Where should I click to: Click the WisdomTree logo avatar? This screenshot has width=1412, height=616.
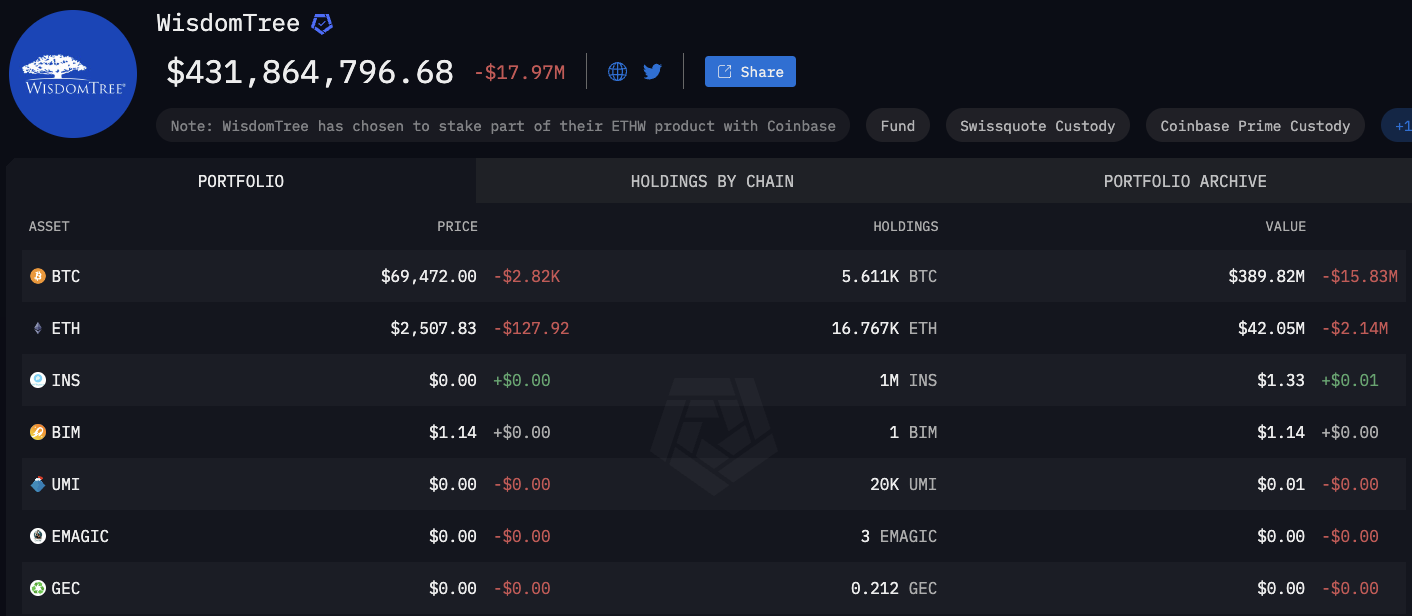pos(72,74)
